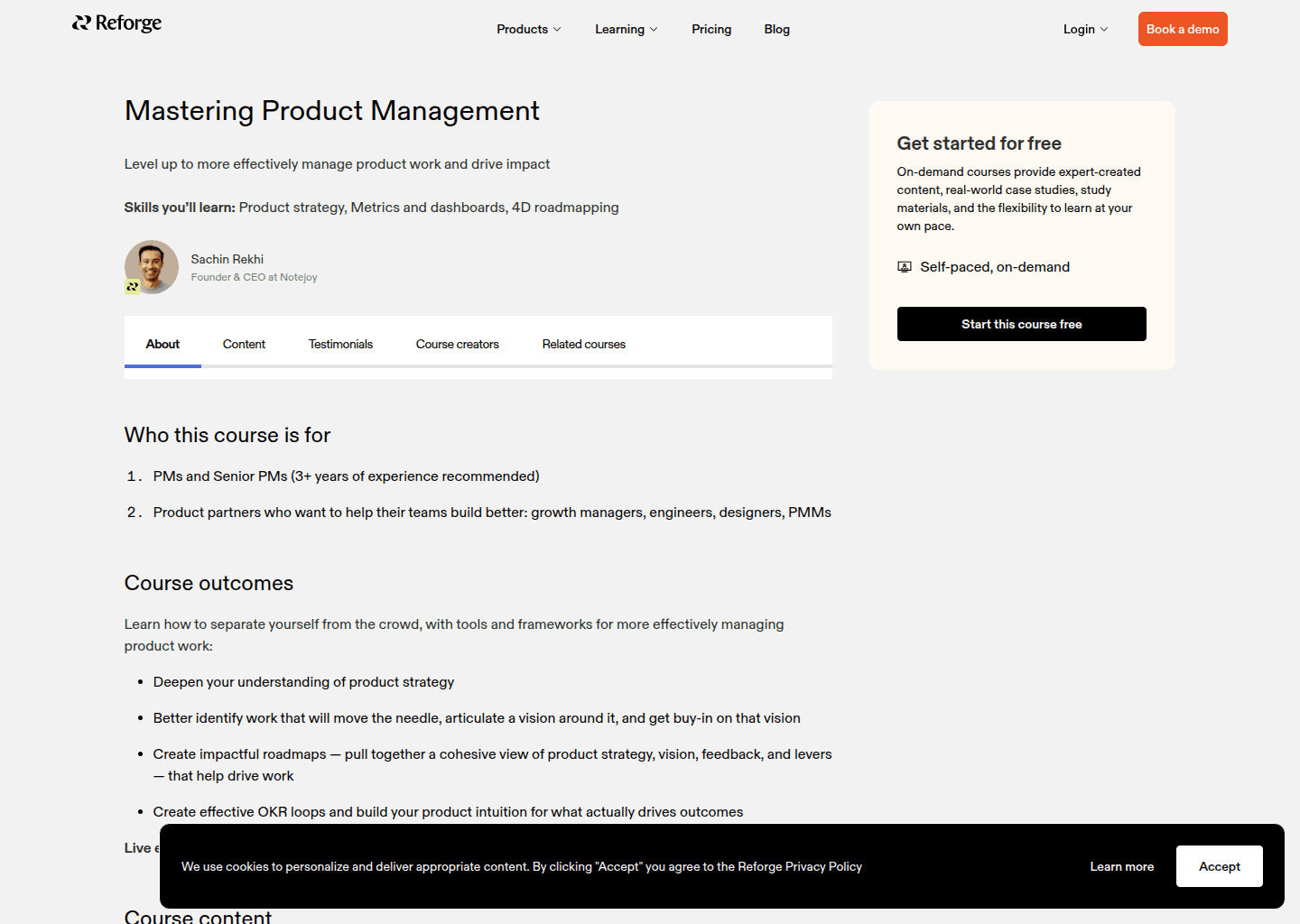Open the Reforge Privacy Policy
The width and height of the screenshot is (1300, 924).
799,866
